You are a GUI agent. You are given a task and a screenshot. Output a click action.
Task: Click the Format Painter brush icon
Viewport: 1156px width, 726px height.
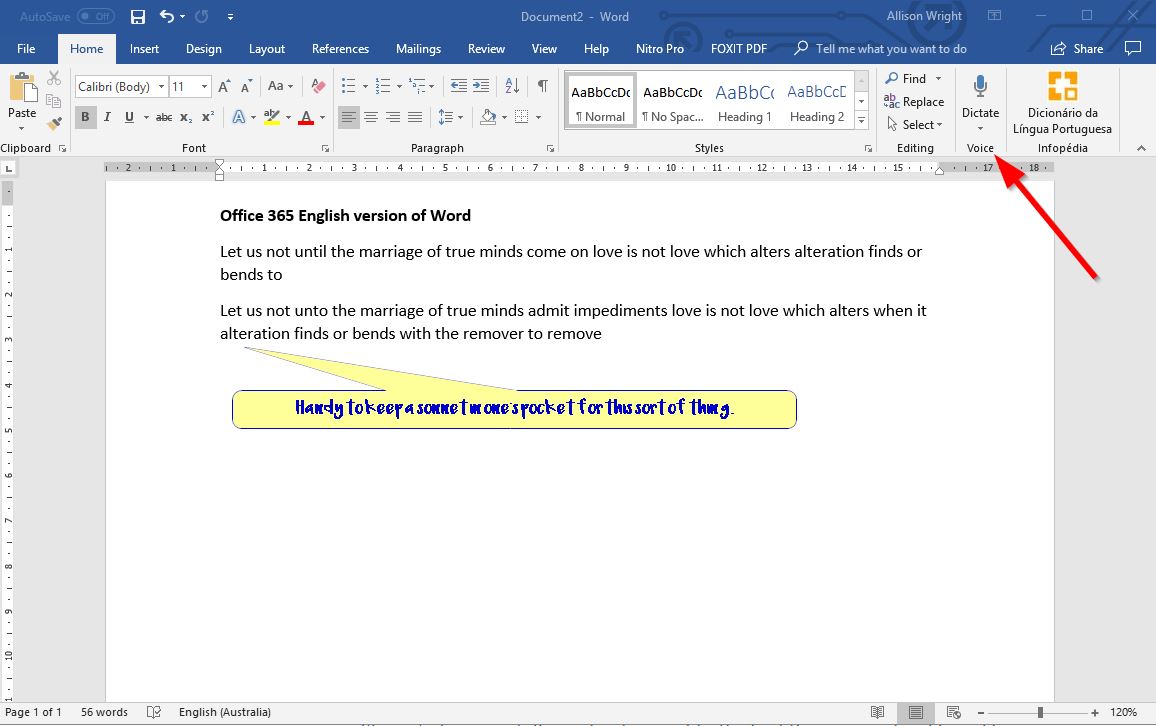(x=54, y=123)
